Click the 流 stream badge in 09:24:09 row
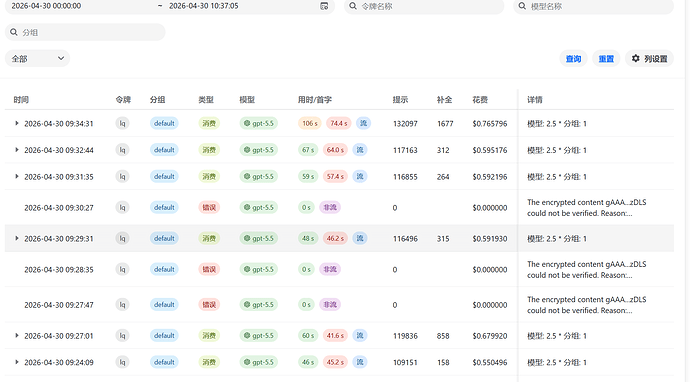The height and width of the screenshot is (382, 690). pos(360,362)
